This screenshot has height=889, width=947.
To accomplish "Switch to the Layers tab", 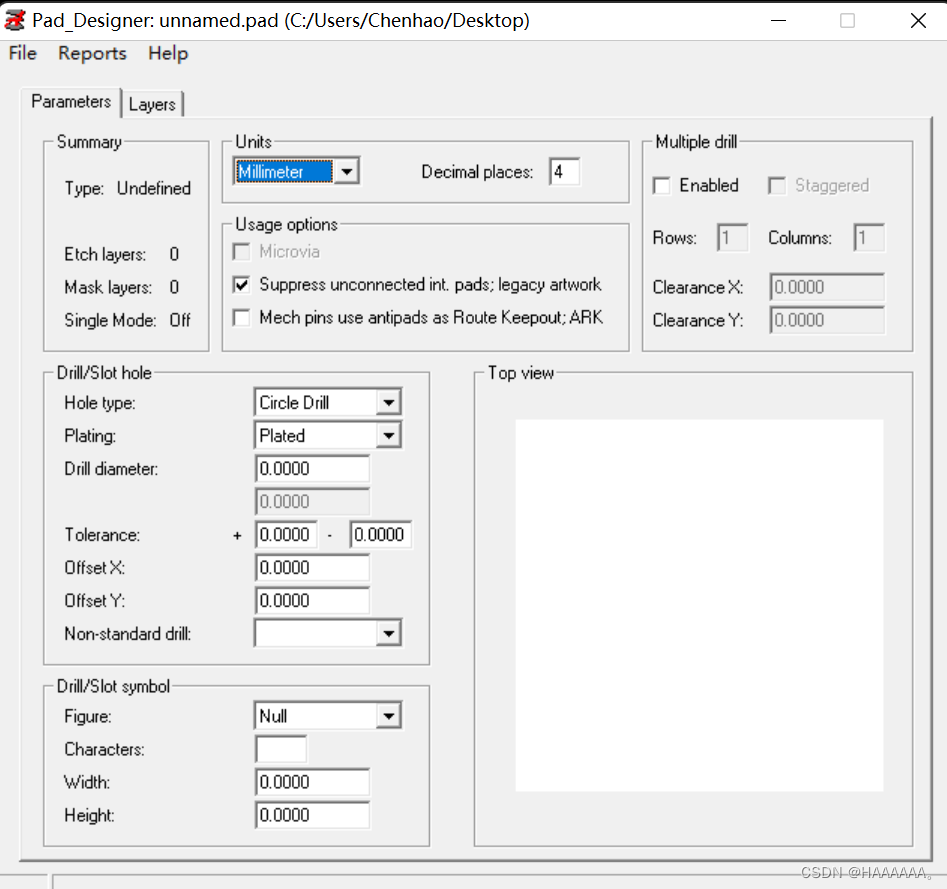I will 152,104.
